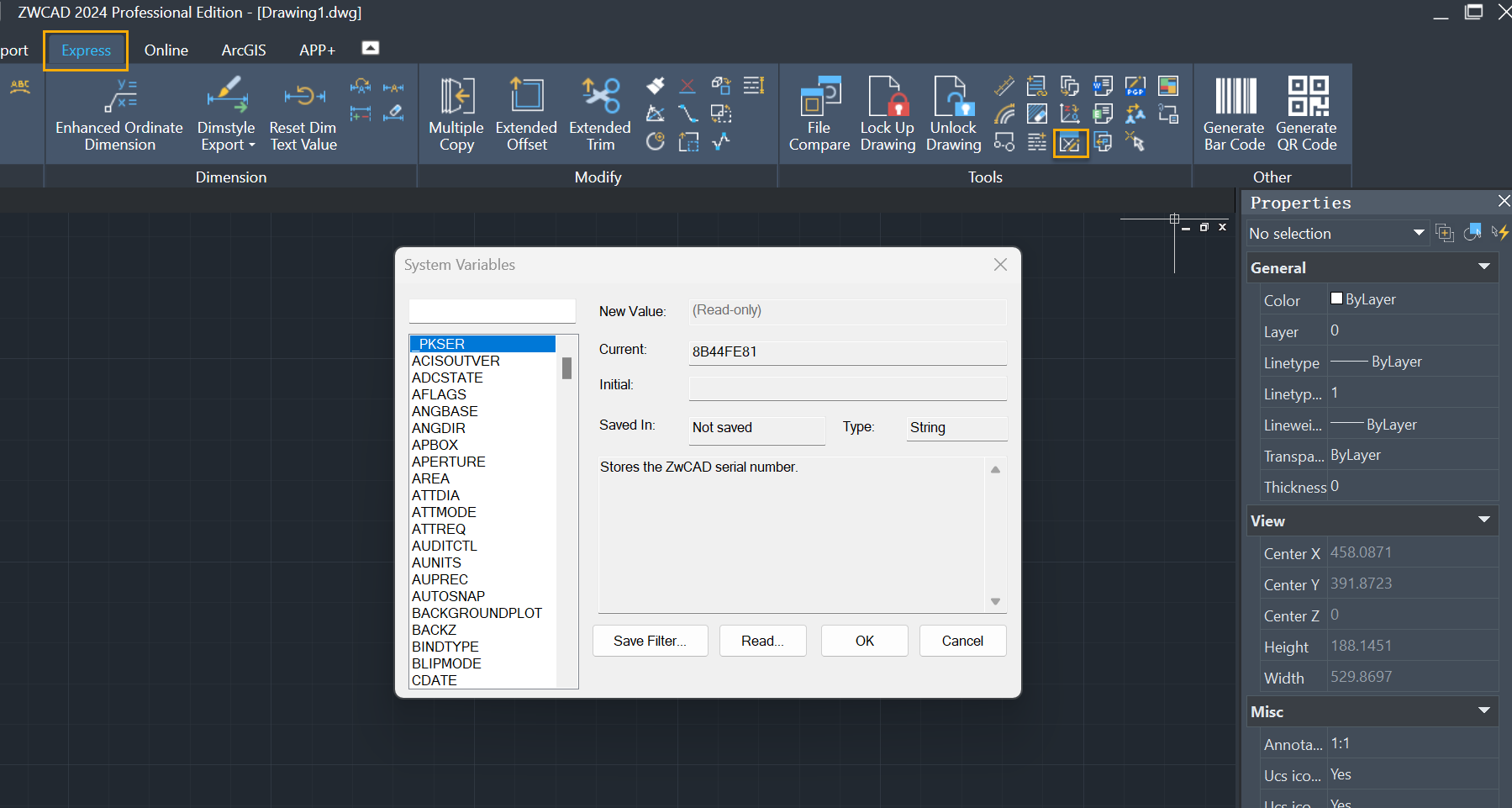The width and height of the screenshot is (1512, 808).
Task: Click the Enhanced Ordinate Dimension tool
Action: tap(119, 114)
